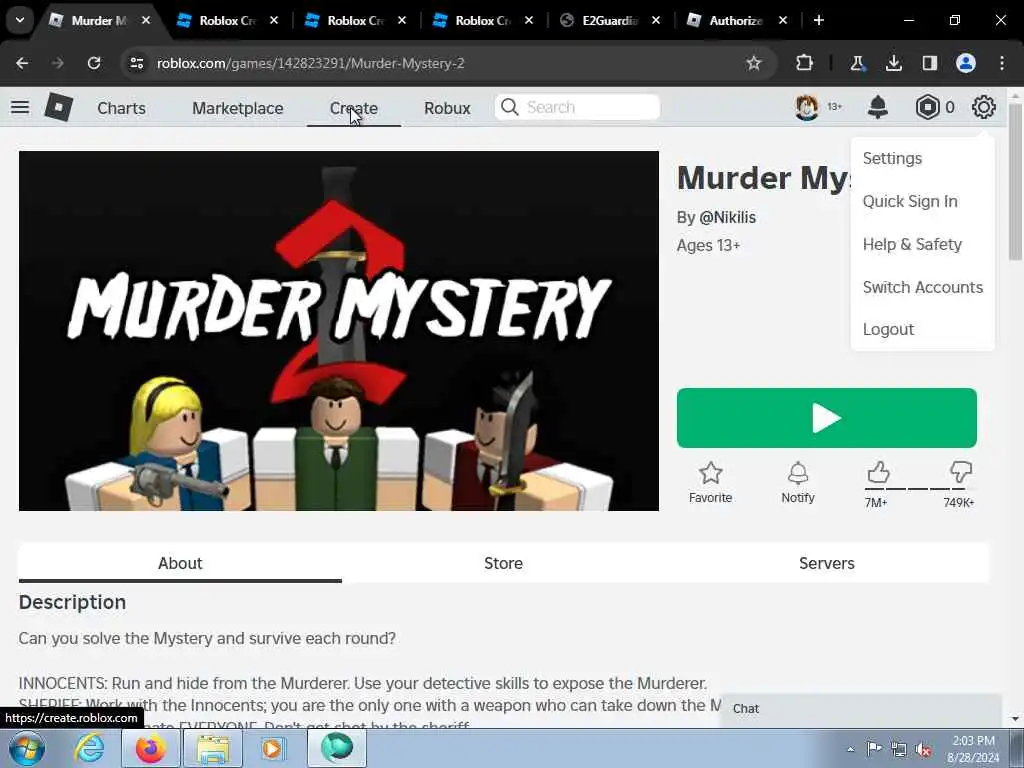This screenshot has height=768, width=1024.
Task: Click the Roblox home logo icon
Action: click(59, 107)
